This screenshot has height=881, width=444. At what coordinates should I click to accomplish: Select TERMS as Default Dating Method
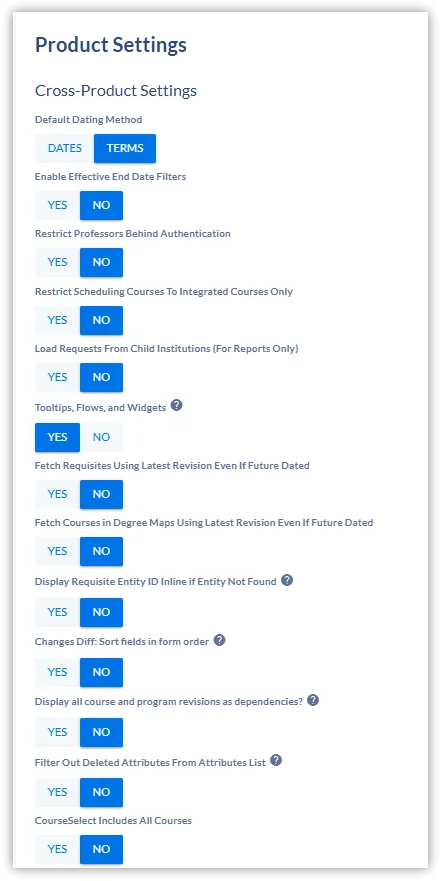125,148
